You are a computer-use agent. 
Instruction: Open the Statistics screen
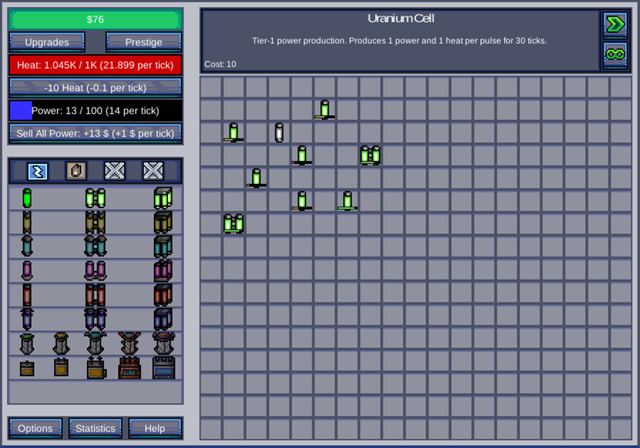[x=95, y=428]
